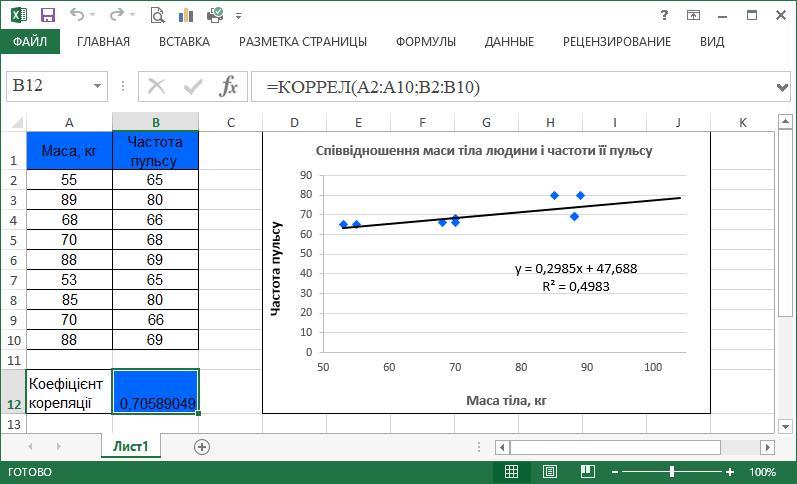Image resolution: width=797 pixels, height=484 pixels.
Task: Click the black trendline in chart
Action: [x=511, y=213]
